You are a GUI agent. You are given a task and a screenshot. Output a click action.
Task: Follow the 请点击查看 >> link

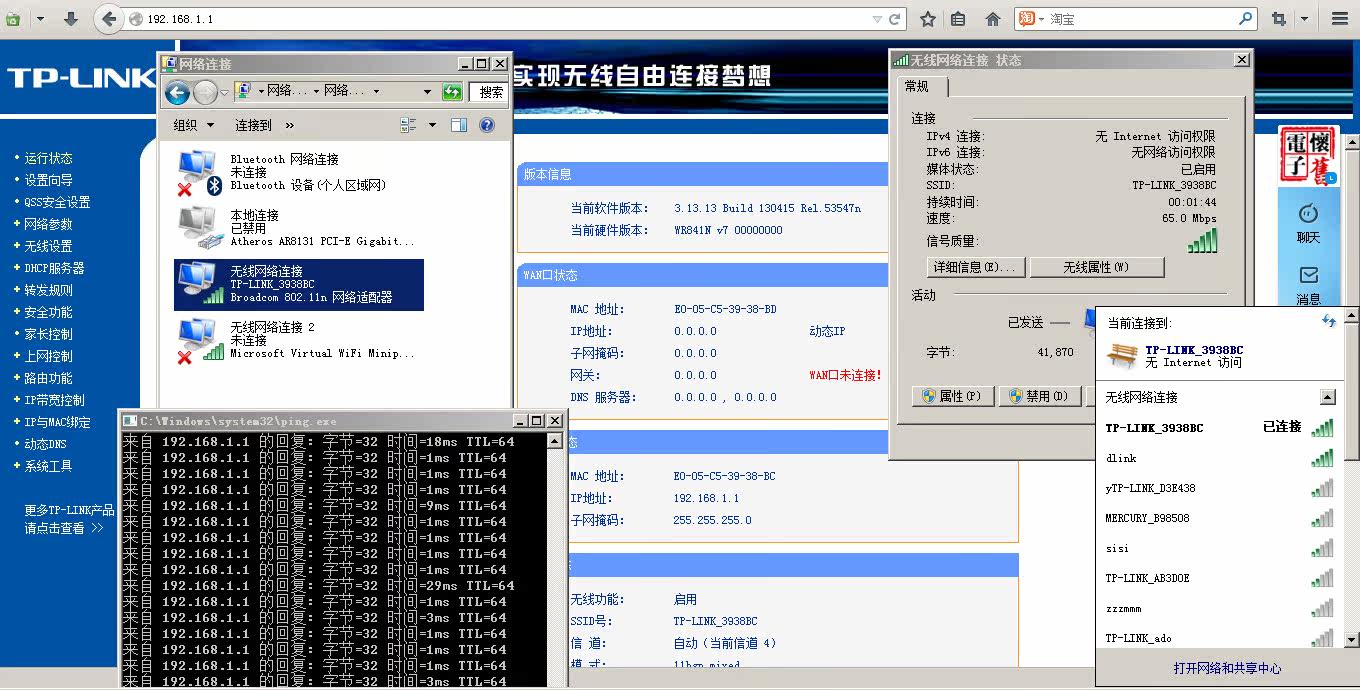[64, 528]
